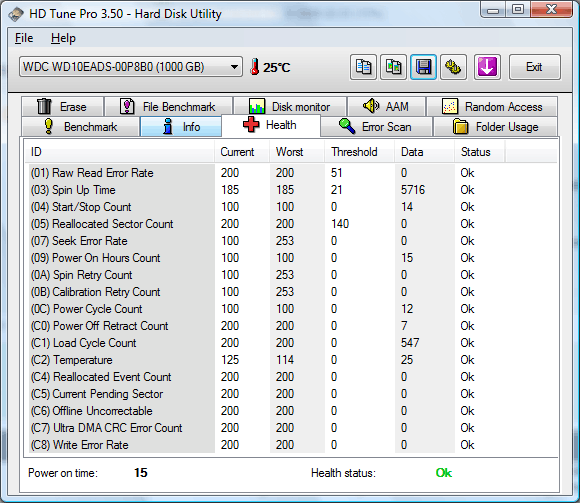Click the Disk monitor tab's chart icon
The height and width of the screenshot is (503, 580).
[x=256, y=106]
